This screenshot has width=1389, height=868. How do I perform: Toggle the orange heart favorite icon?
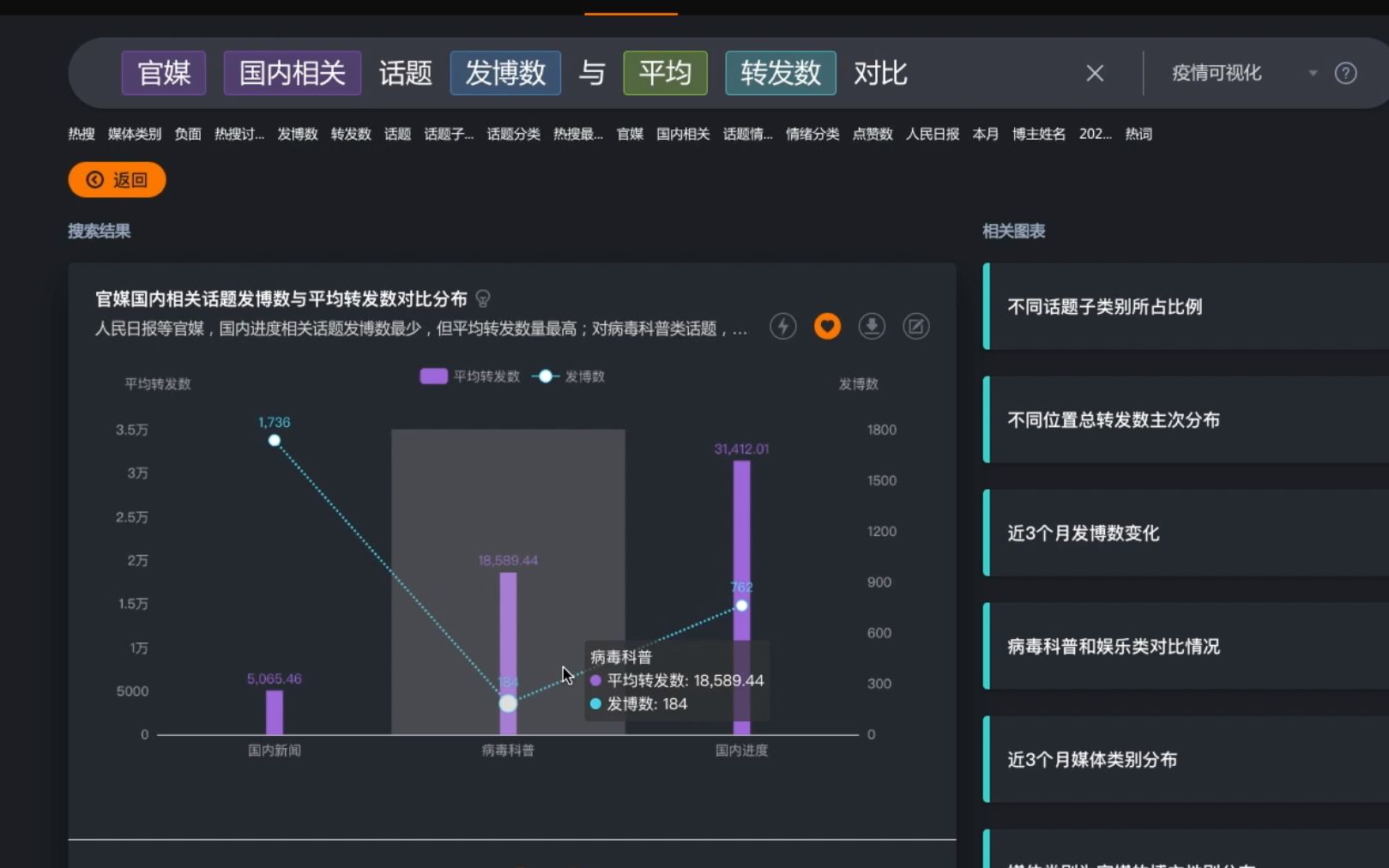click(827, 326)
